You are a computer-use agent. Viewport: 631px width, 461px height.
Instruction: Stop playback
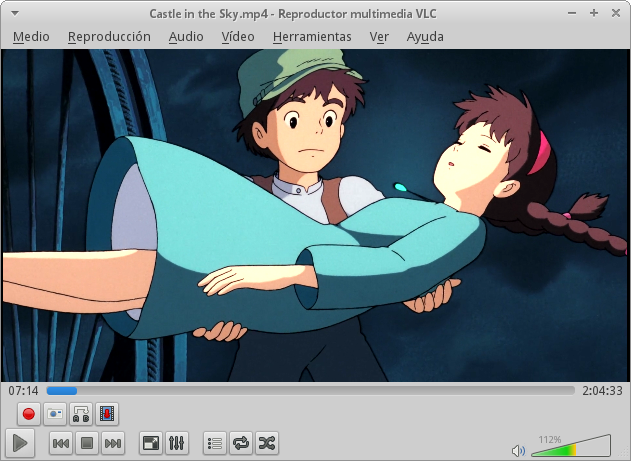tap(87, 443)
